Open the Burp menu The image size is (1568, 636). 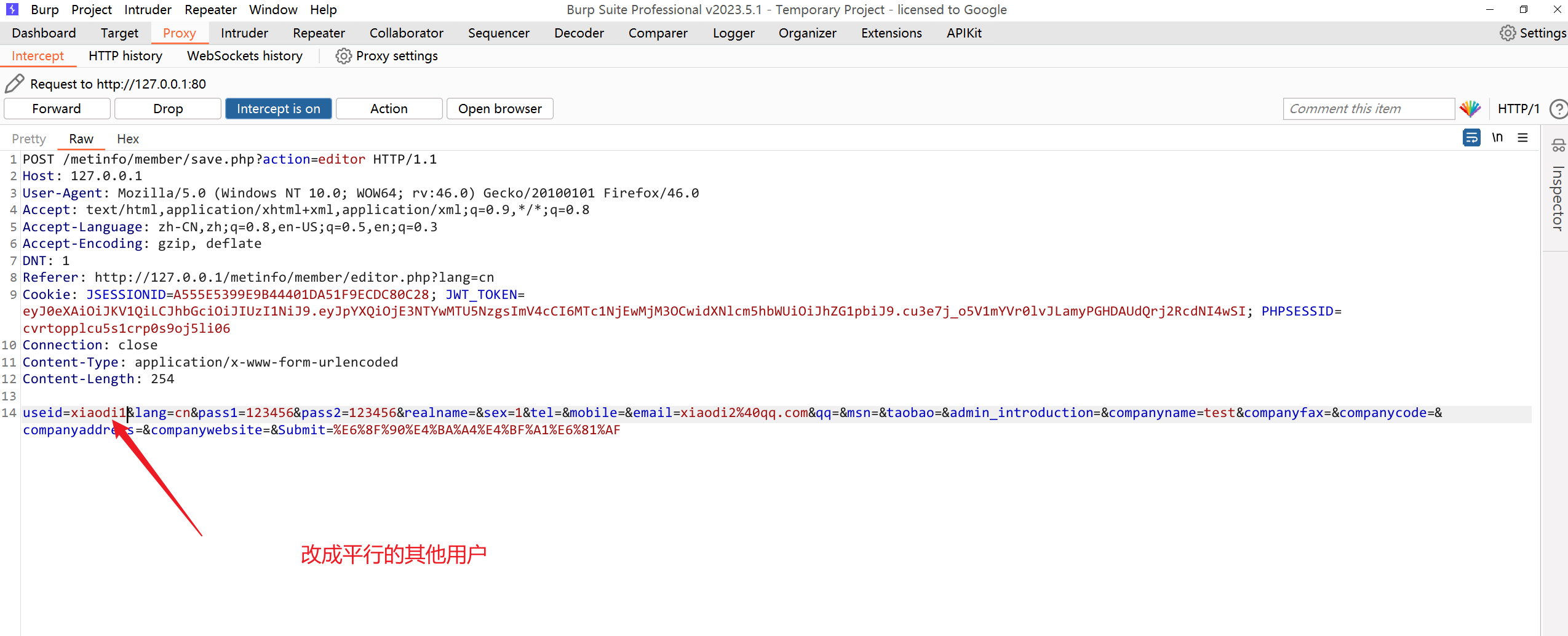[45, 10]
